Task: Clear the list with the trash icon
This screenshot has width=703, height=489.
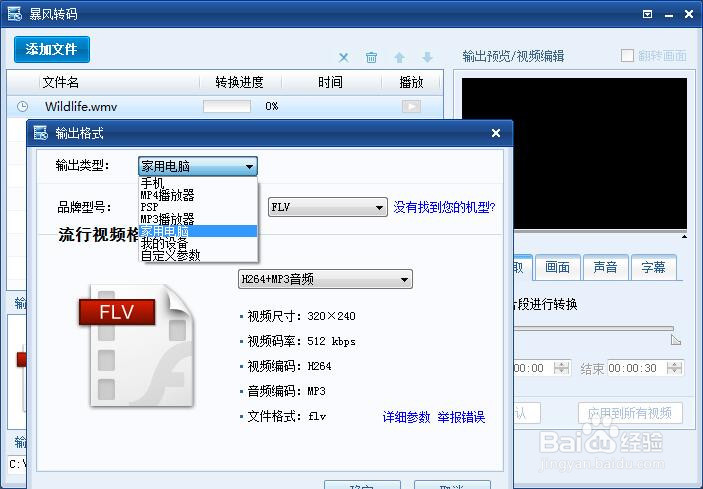Action: pos(371,57)
